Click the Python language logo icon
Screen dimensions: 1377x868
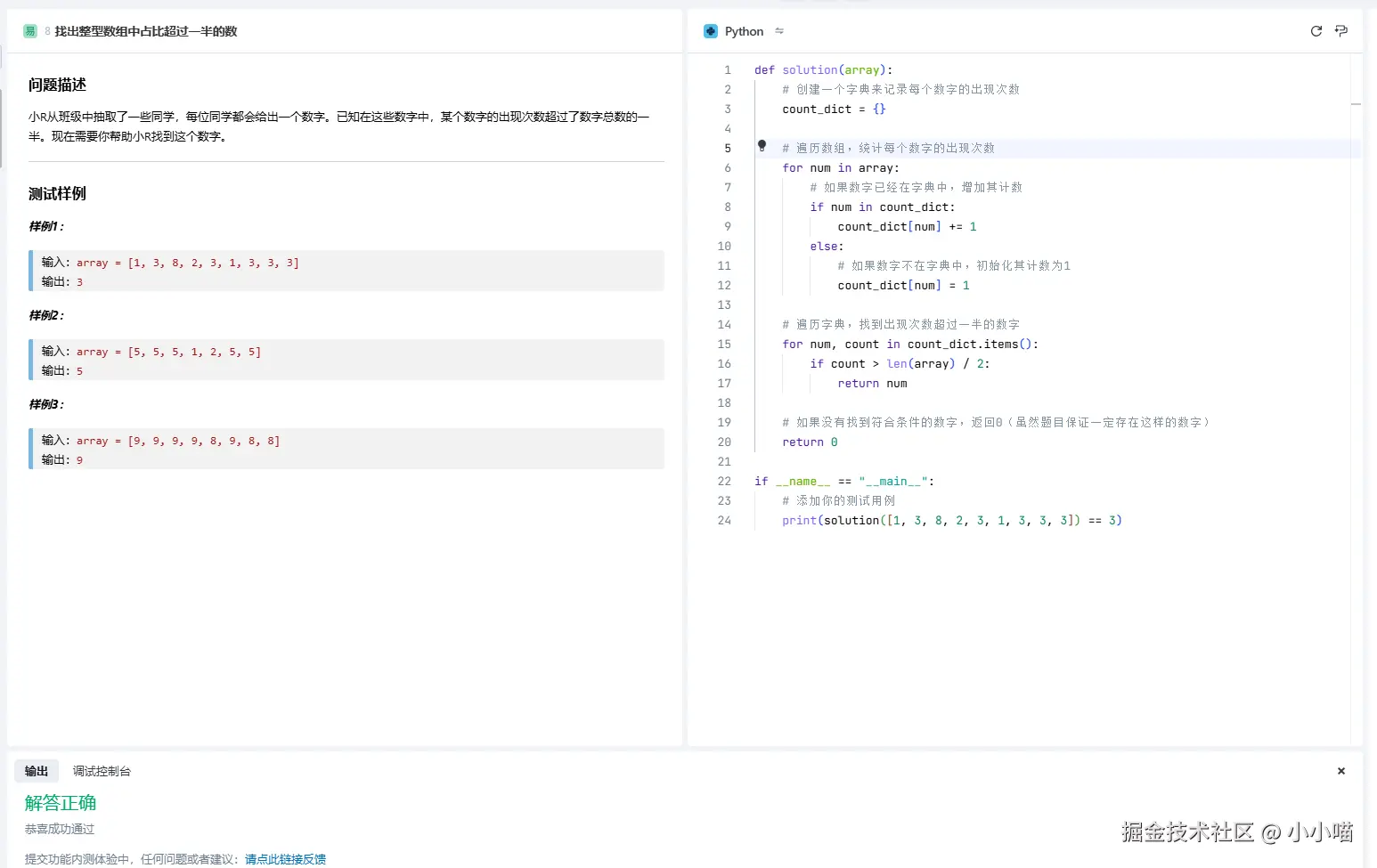coord(710,31)
